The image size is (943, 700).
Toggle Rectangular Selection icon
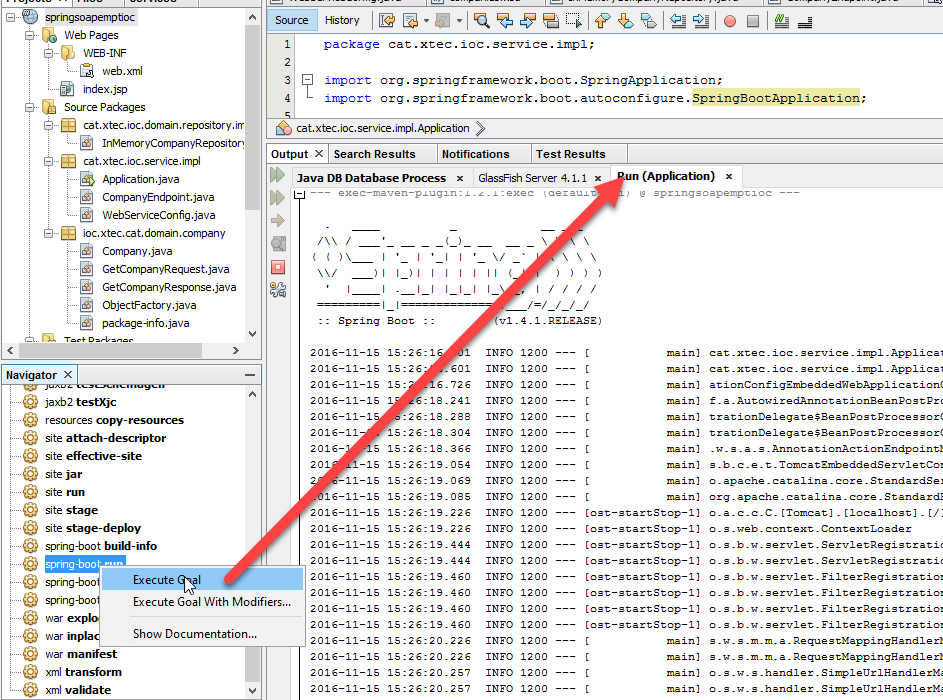point(574,21)
